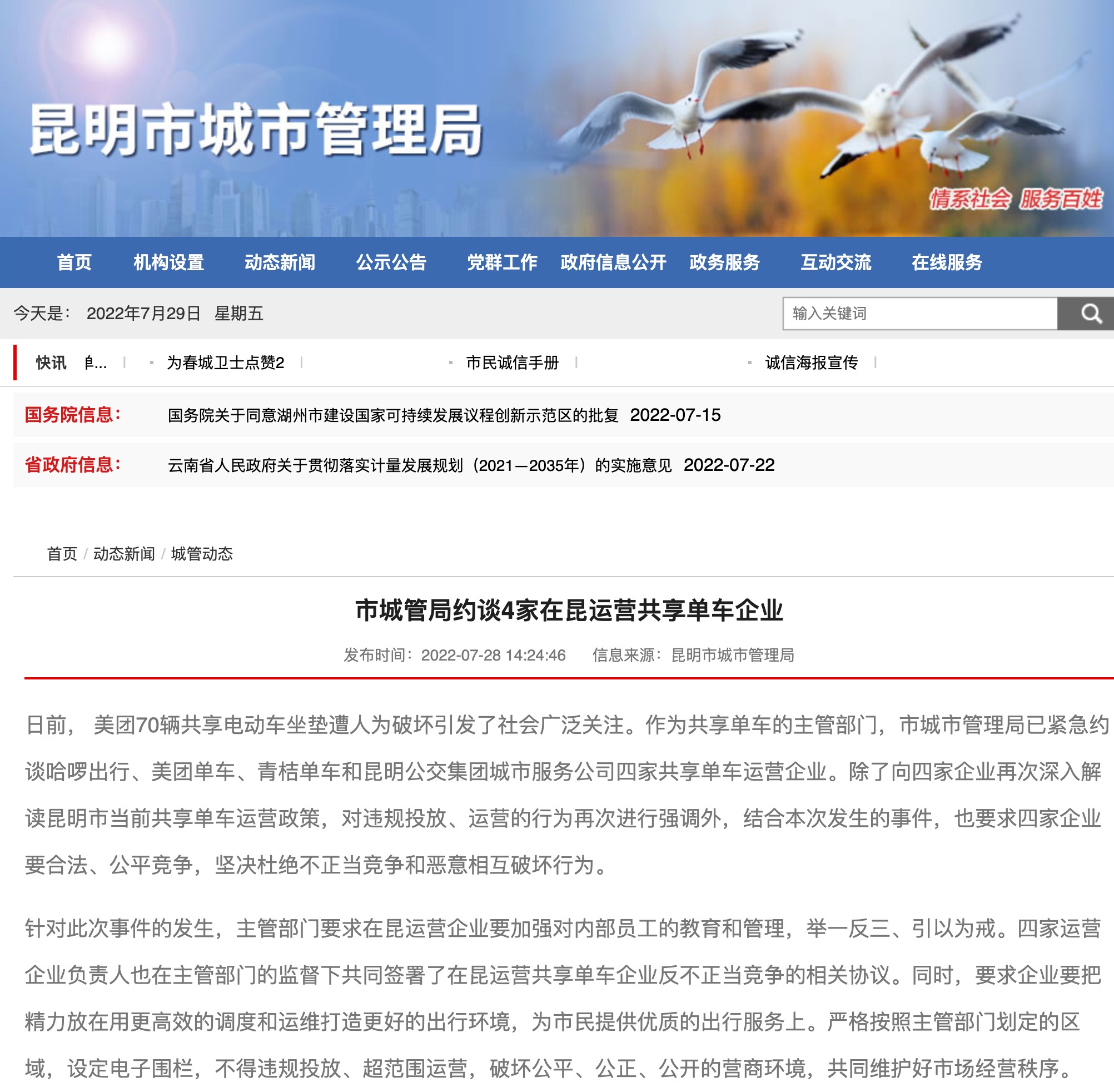The image size is (1114, 1092).
Task: Open the 为春城卫士点赞2 ticker link
Action: [225, 363]
